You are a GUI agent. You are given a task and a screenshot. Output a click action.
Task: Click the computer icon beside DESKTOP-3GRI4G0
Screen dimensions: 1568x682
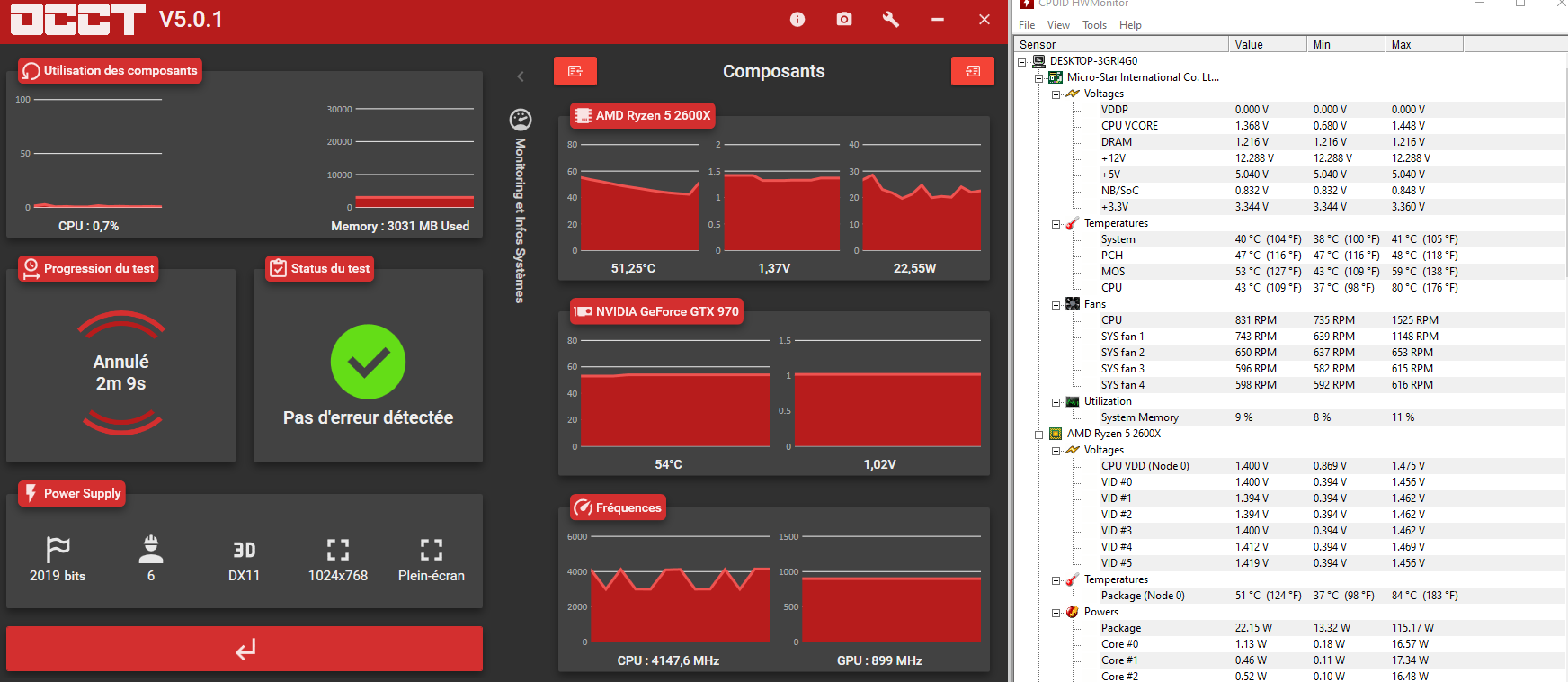[x=1038, y=61]
